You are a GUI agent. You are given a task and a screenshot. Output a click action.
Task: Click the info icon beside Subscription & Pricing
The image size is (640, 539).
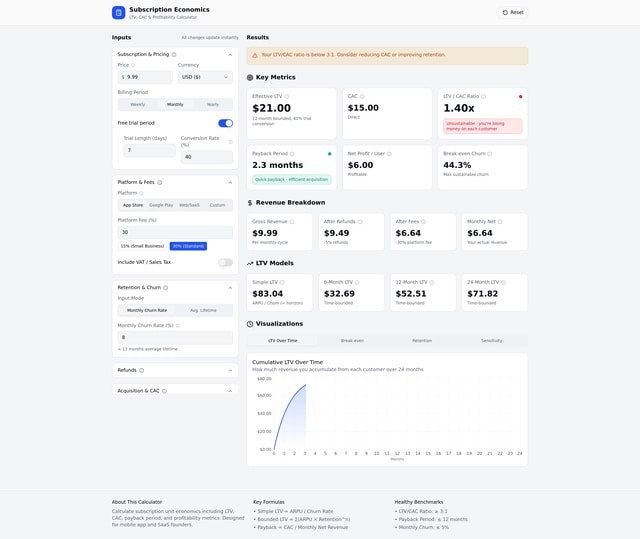tap(174, 54)
